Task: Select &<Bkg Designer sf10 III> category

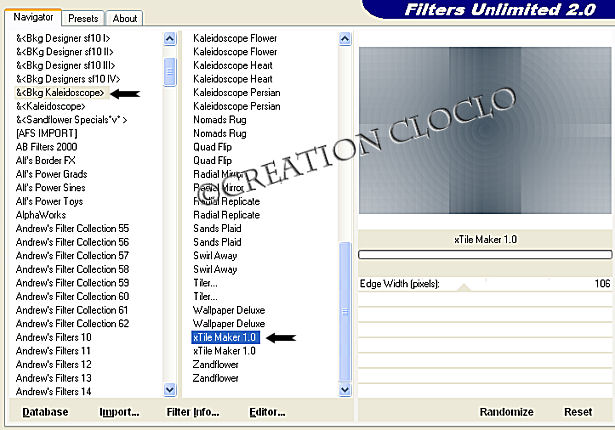Action: point(66,66)
